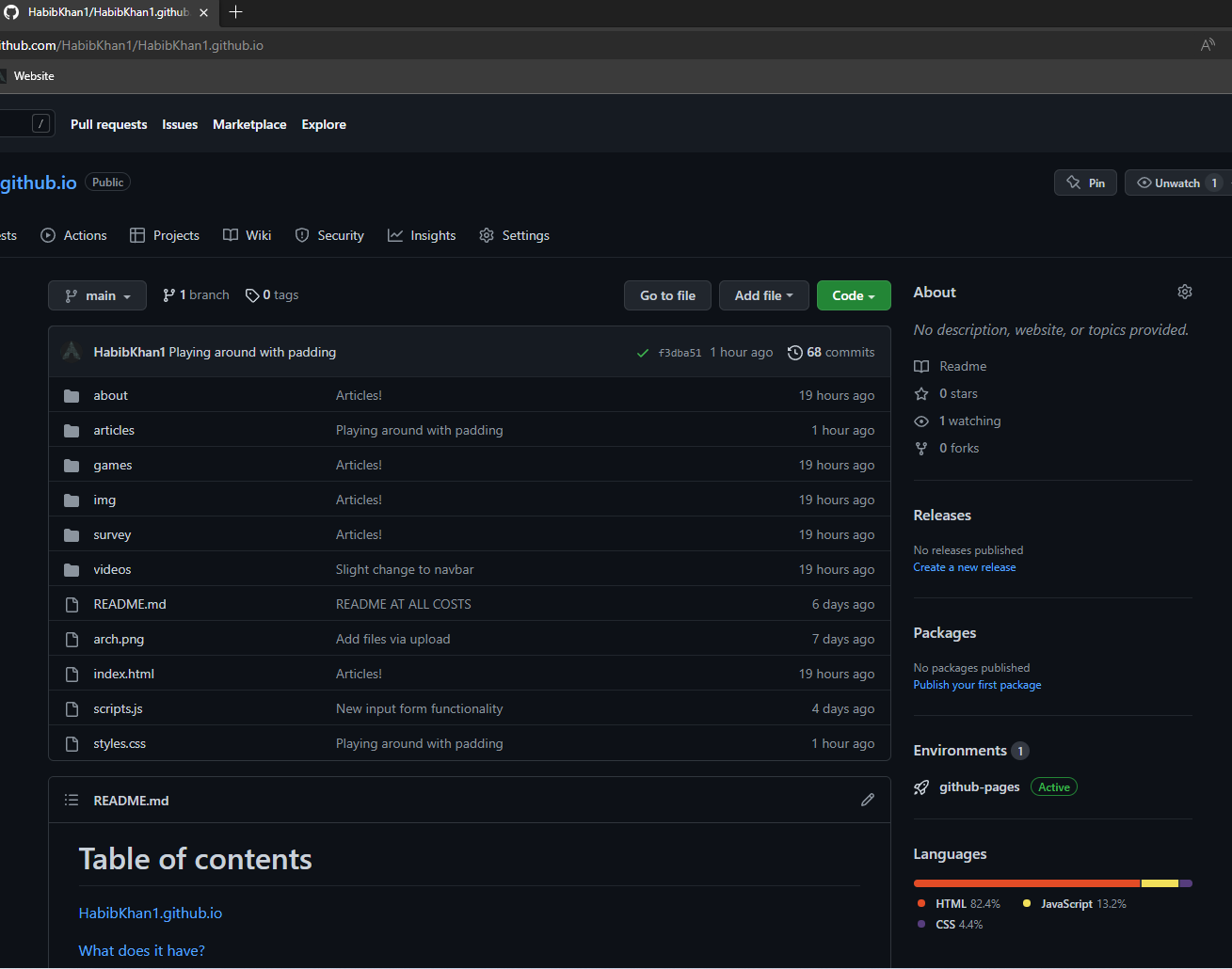Image resolution: width=1232 pixels, height=969 pixels.
Task: Open the Explore page
Action: tap(324, 124)
